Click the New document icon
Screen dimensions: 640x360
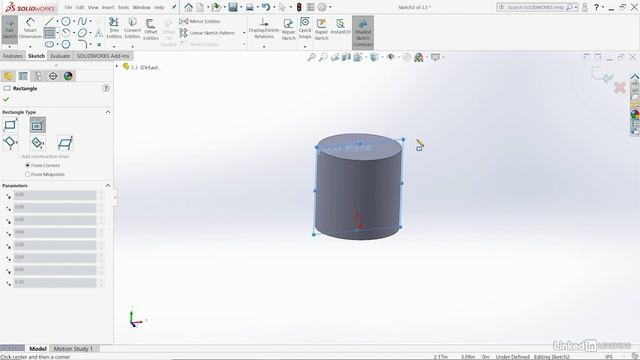click(200, 7)
